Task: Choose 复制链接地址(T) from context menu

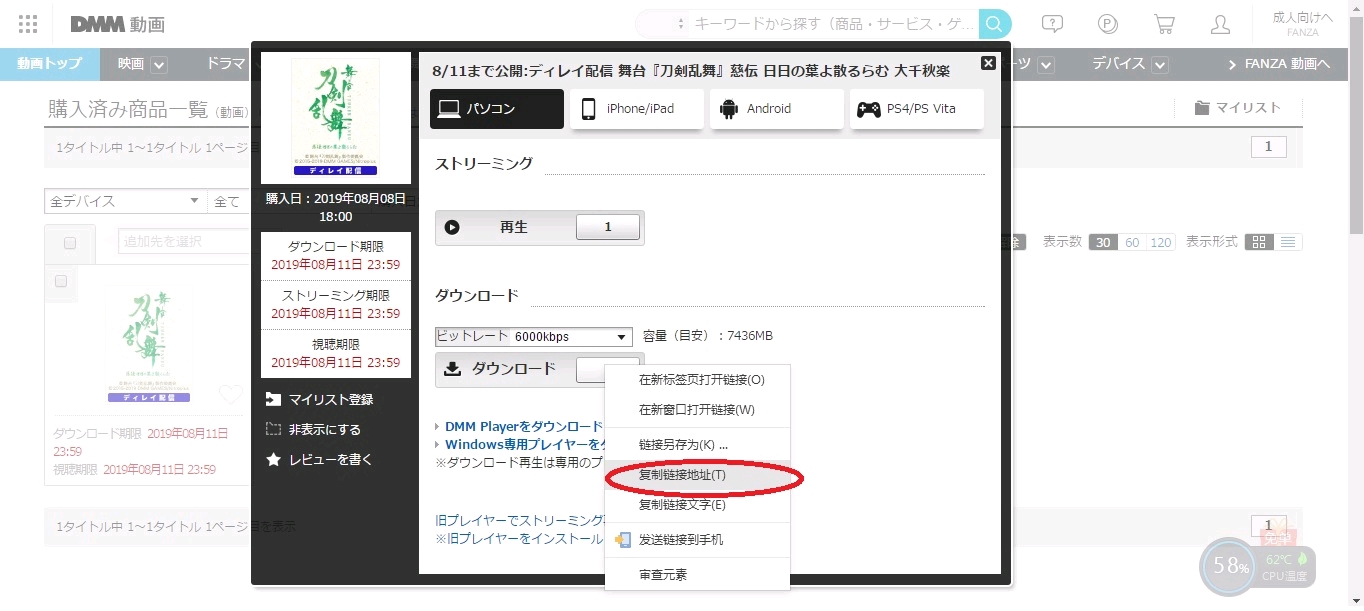Action: [698, 475]
